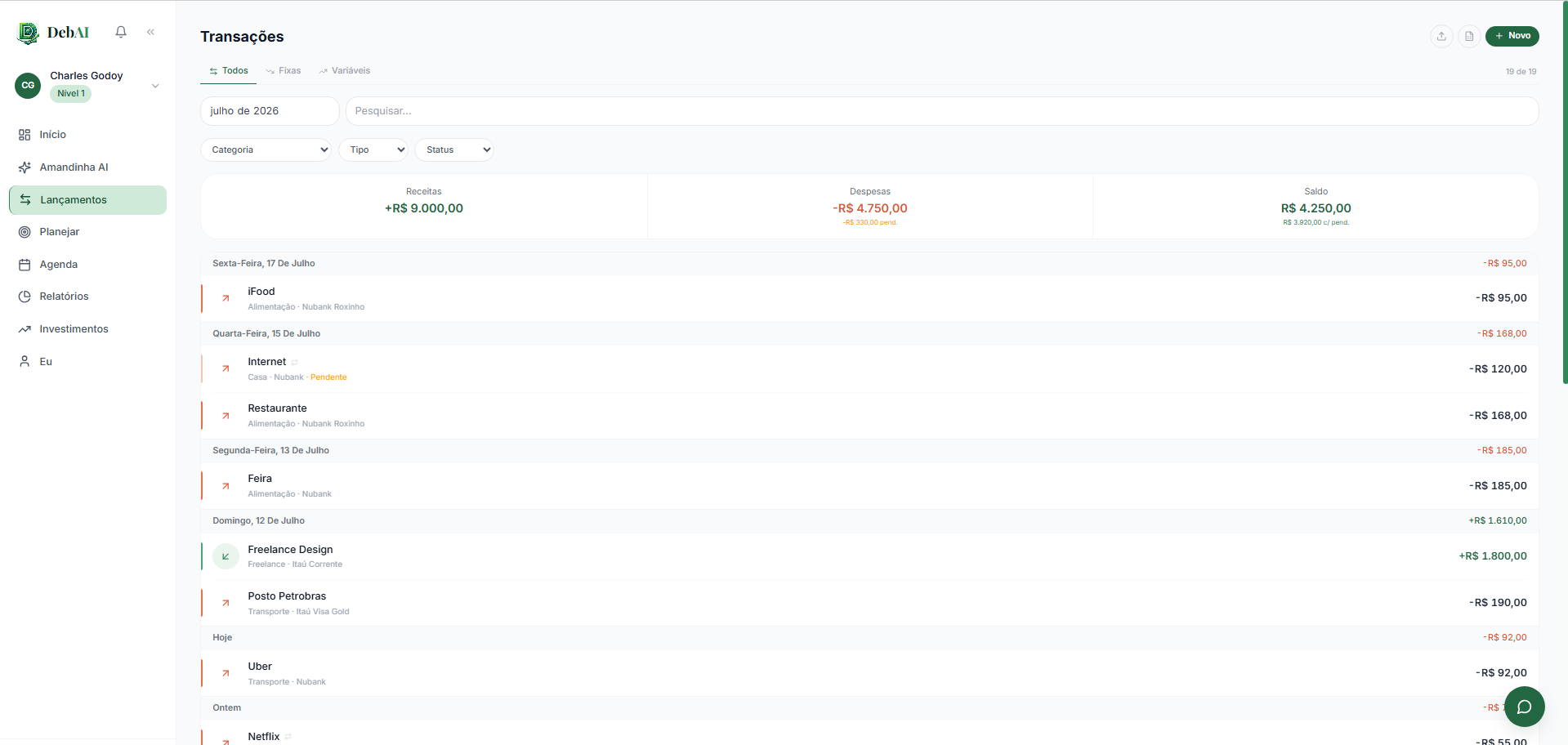The width and height of the screenshot is (1568, 745).
Task: Focus the Pesquisar search box
Action: (942, 111)
